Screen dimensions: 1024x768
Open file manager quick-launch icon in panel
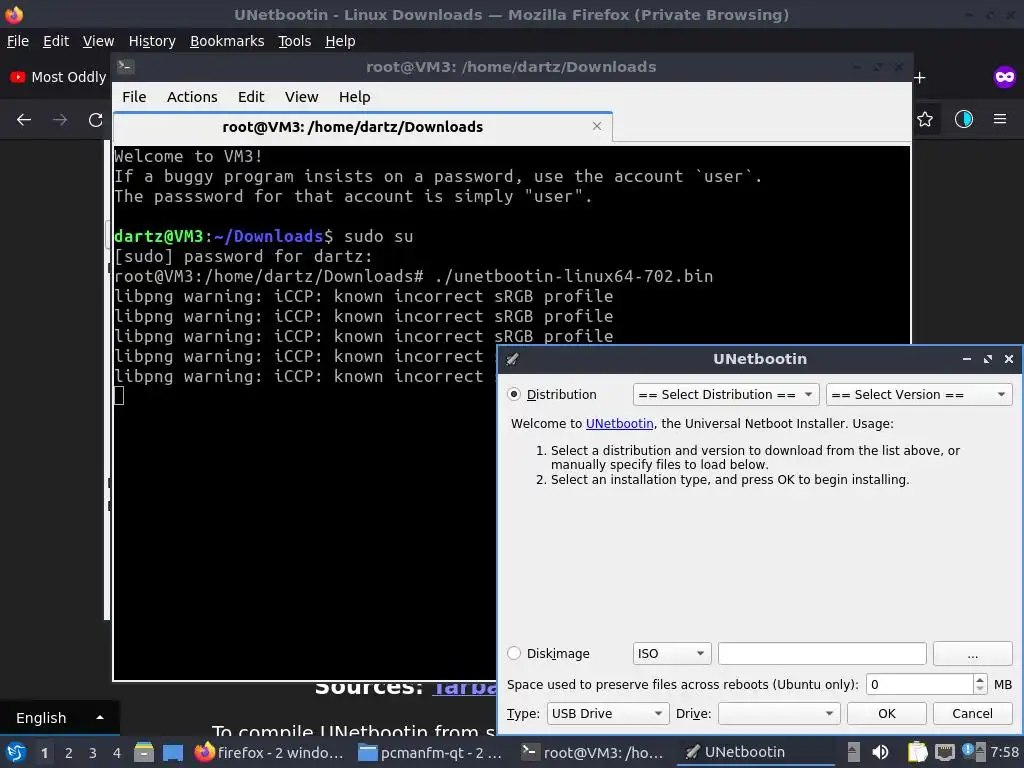click(144, 752)
